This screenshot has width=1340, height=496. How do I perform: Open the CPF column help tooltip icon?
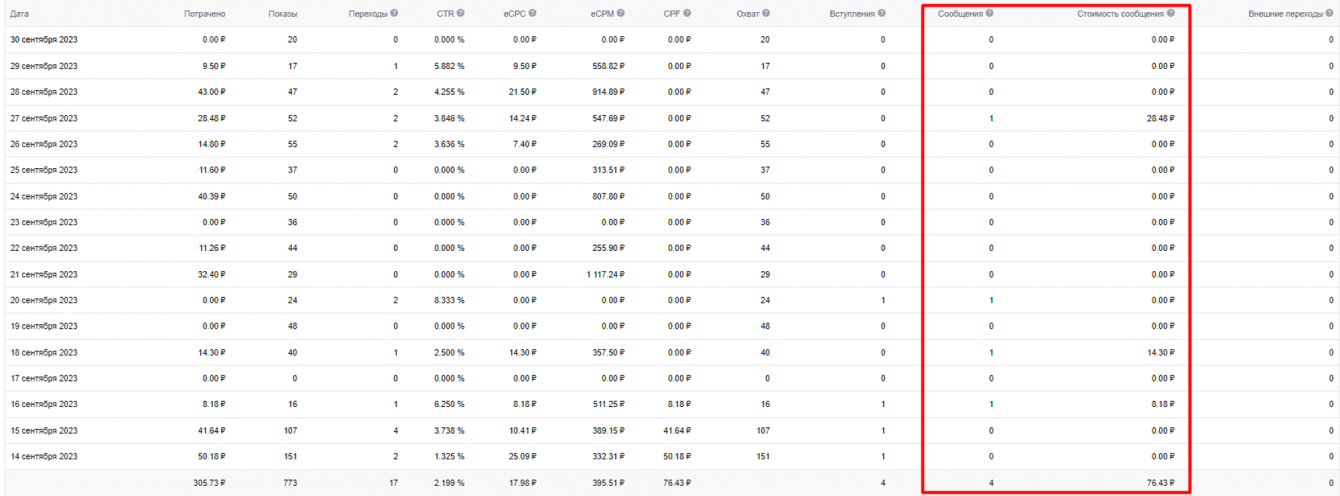tap(687, 13)
